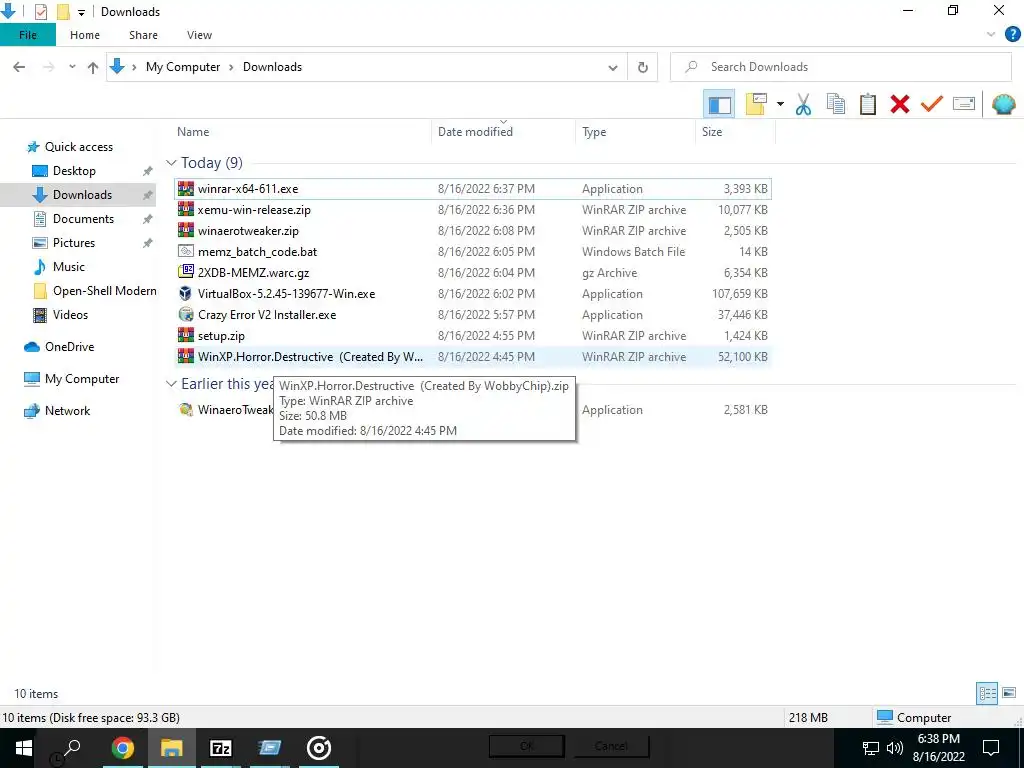The width and height of the screenshot is (1024, 768).
Task: Toggle the navigation pane button in toolbar
Action: tap(719, 104)
